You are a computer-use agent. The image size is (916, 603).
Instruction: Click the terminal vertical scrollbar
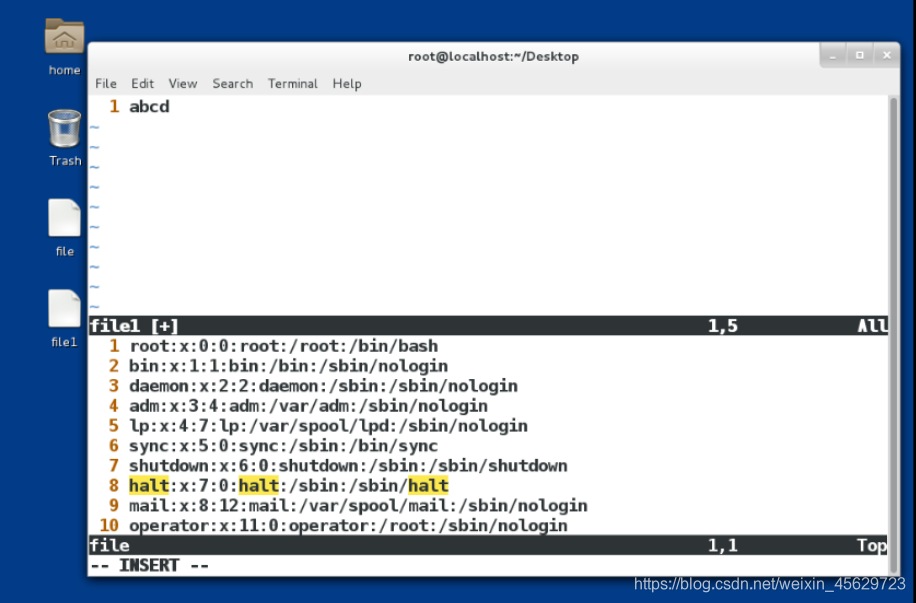coord(893,335)
